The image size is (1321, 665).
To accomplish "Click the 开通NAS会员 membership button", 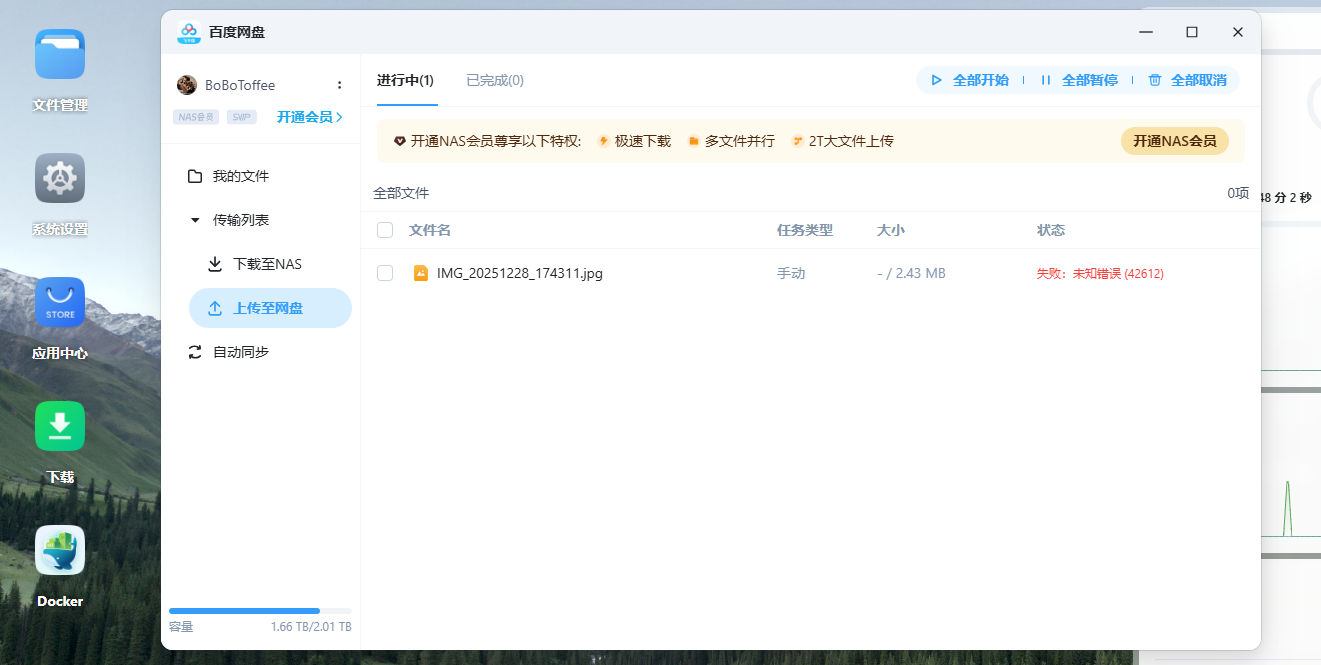I will 1174,141.
